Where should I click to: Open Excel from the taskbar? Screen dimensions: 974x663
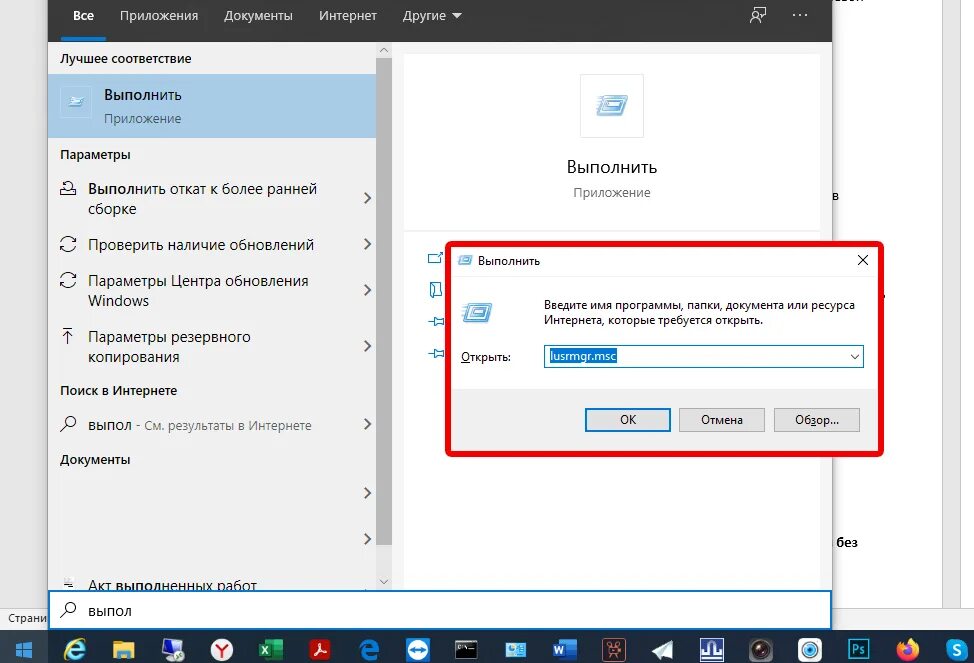click(x=271, y=647)
